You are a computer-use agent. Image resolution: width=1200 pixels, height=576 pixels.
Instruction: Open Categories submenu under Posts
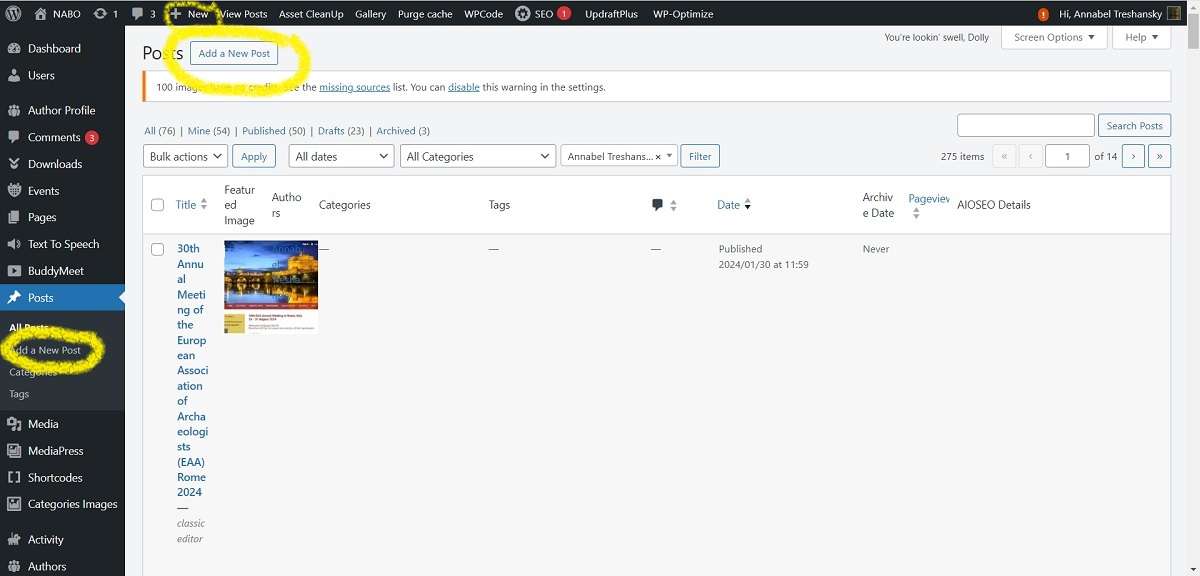click(33, 372)
